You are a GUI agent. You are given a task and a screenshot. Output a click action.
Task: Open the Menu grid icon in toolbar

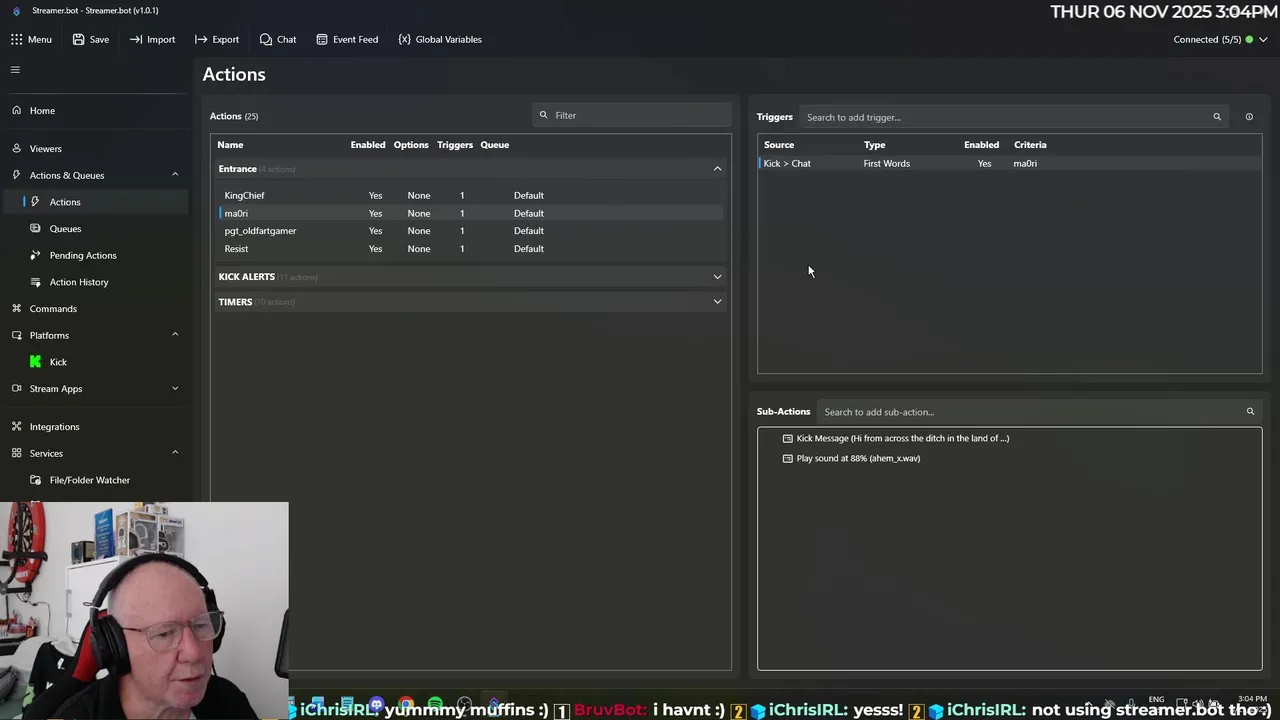tap(16, 39)
